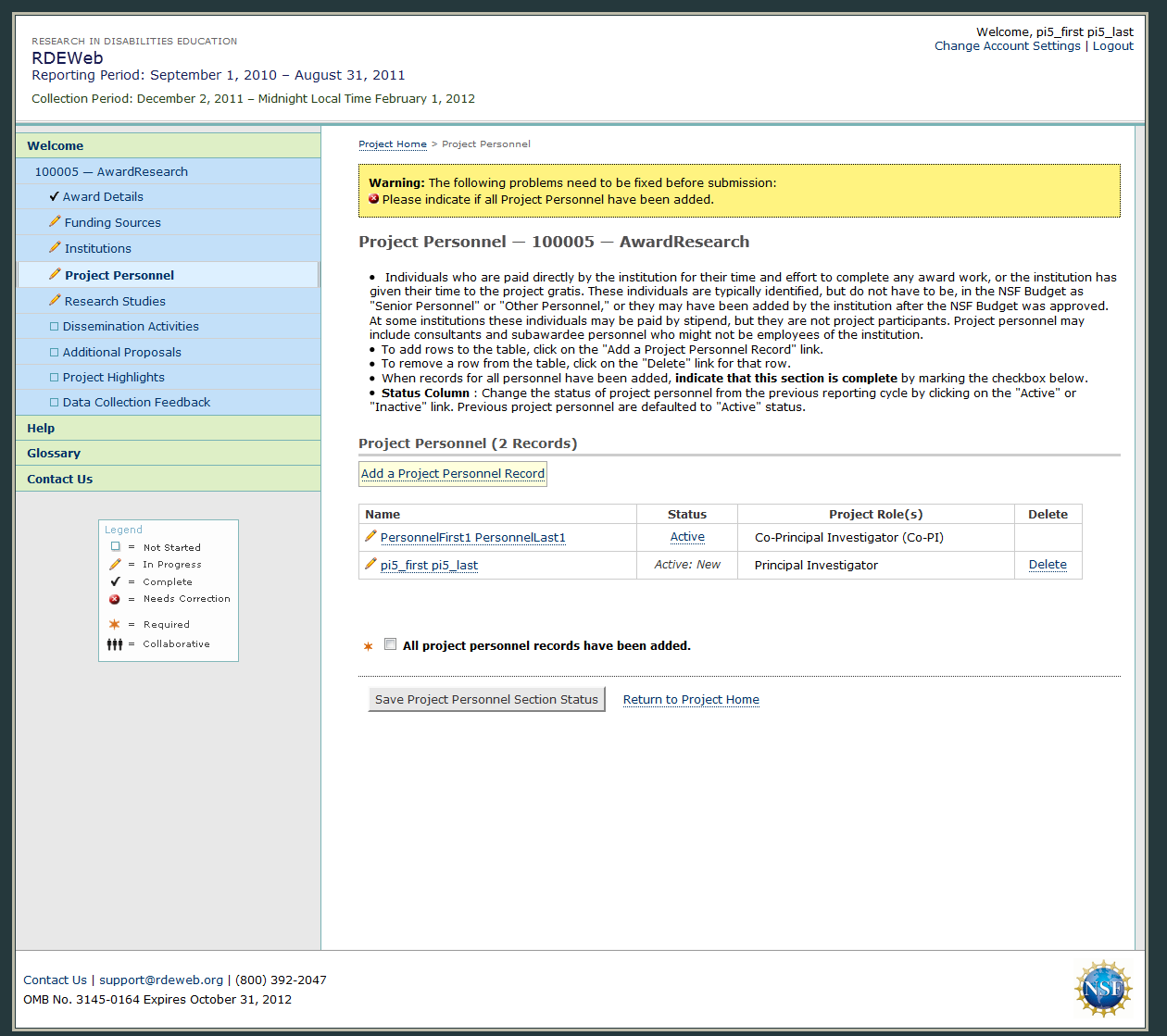The width and height of the screenshot is (1167, 1036).
Task: Toggle the Active status for PersonnelFirst1 PersonnelLast1
Action: tap(687, 537)
